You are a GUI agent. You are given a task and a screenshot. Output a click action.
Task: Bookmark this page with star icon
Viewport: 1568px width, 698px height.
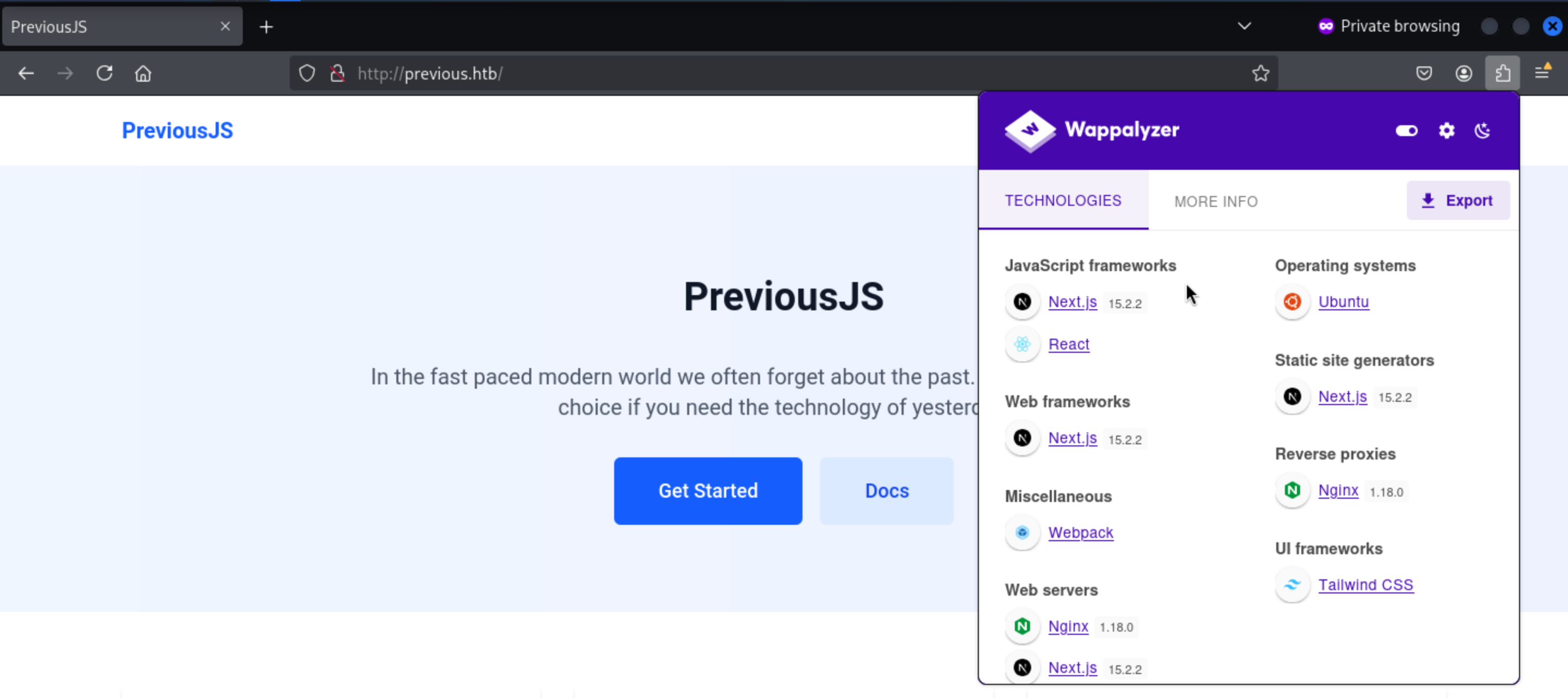tap(1260, 74)
